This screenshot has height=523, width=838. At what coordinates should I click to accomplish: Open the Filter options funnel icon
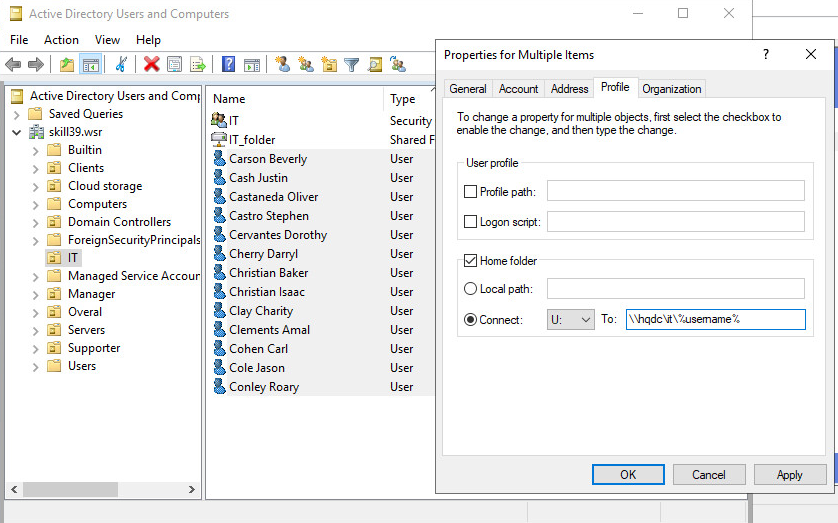(352, 65)
